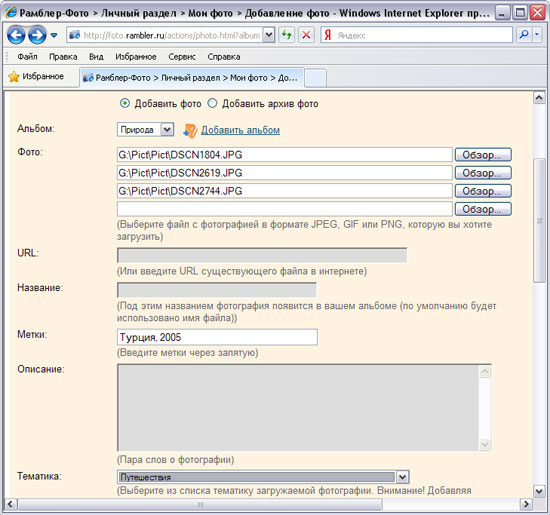Click the Yandex search provider icon
The height and width of the screenshot is (515, 550).
[x=328, y=35]
